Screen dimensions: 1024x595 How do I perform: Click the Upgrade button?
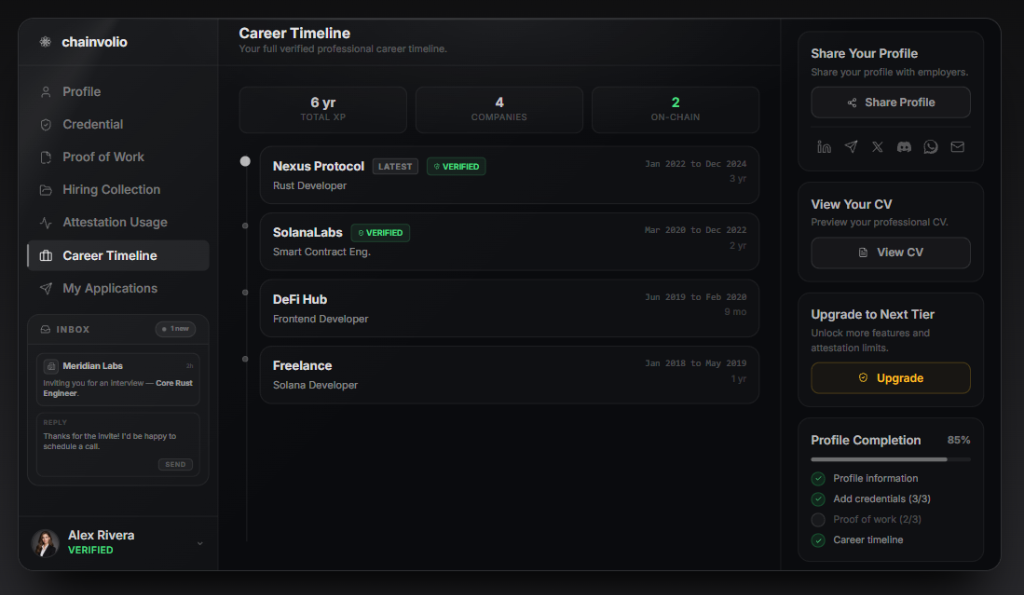(x=890, y=378)
